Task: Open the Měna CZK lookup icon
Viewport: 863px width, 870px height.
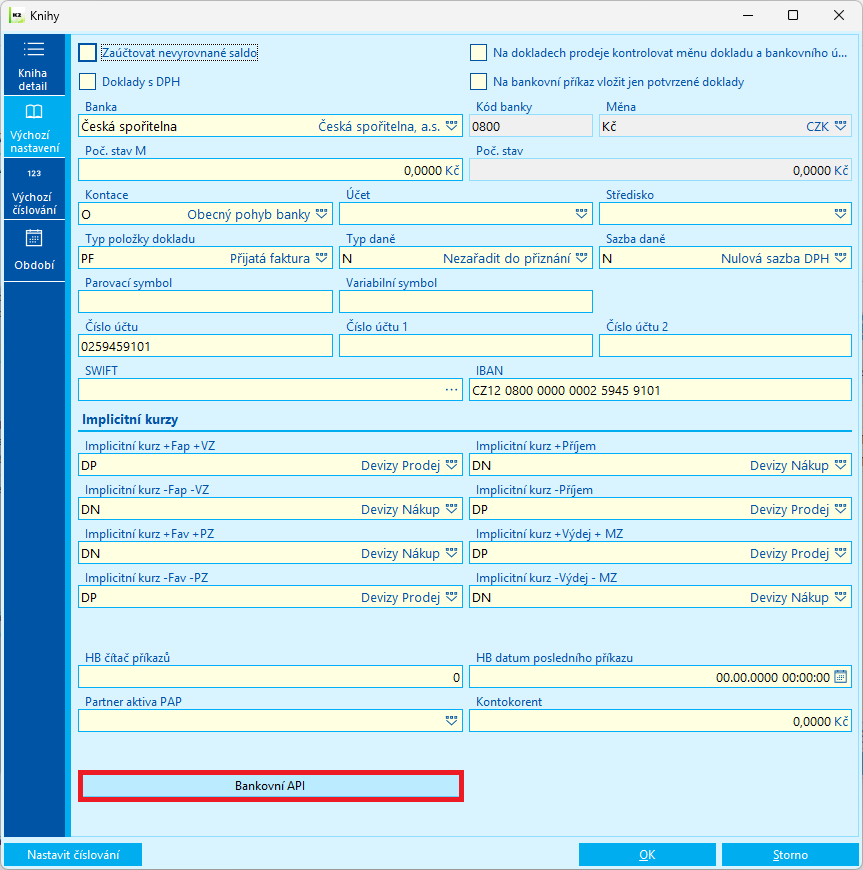Action: pyautogui.click(x=841, y=126)
